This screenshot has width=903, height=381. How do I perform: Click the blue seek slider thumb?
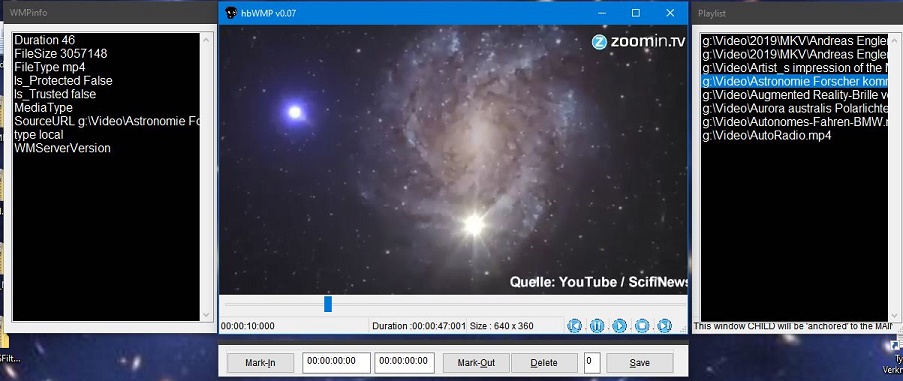coord(328,304)
